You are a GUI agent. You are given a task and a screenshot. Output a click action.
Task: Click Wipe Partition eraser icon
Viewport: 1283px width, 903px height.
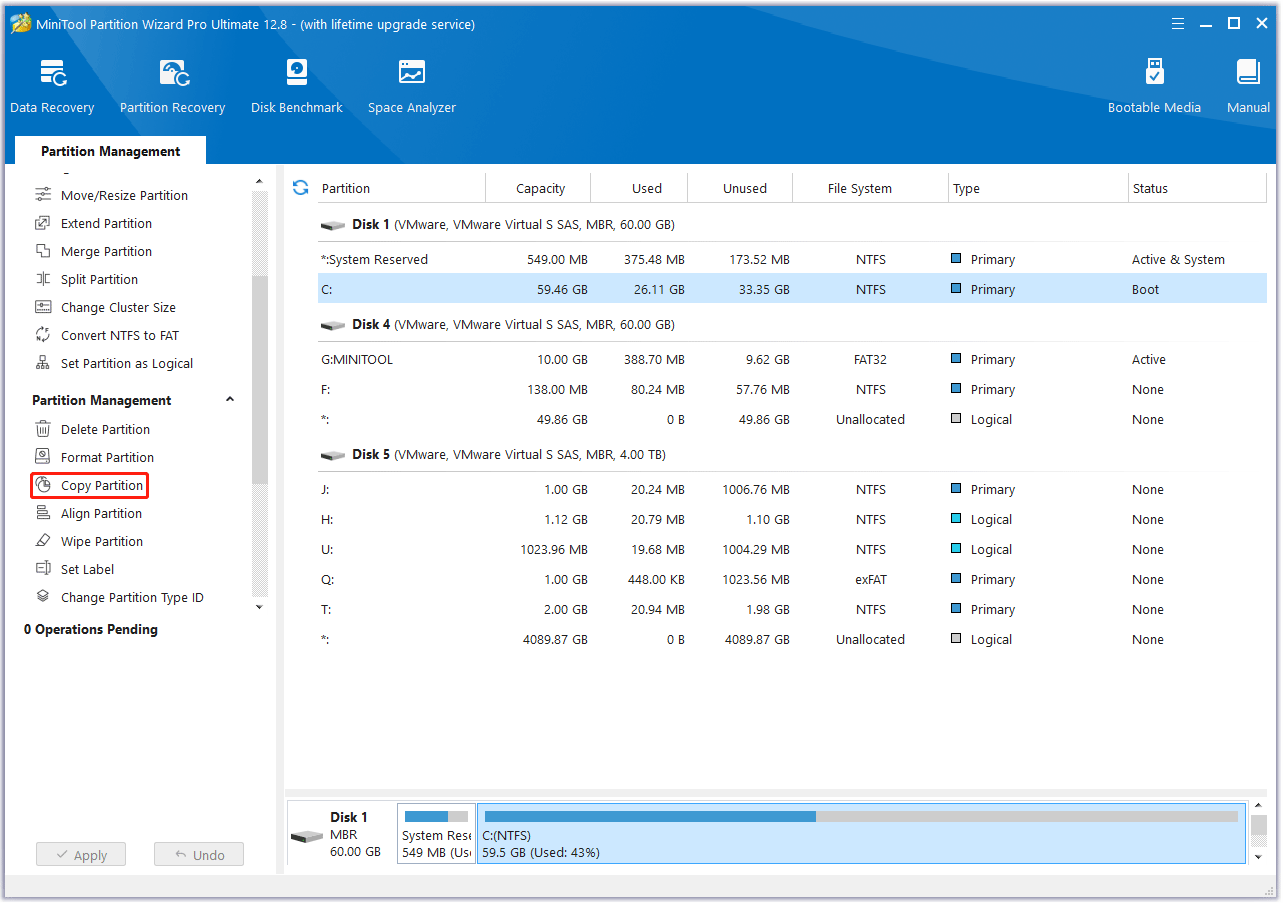coord(43,541)
